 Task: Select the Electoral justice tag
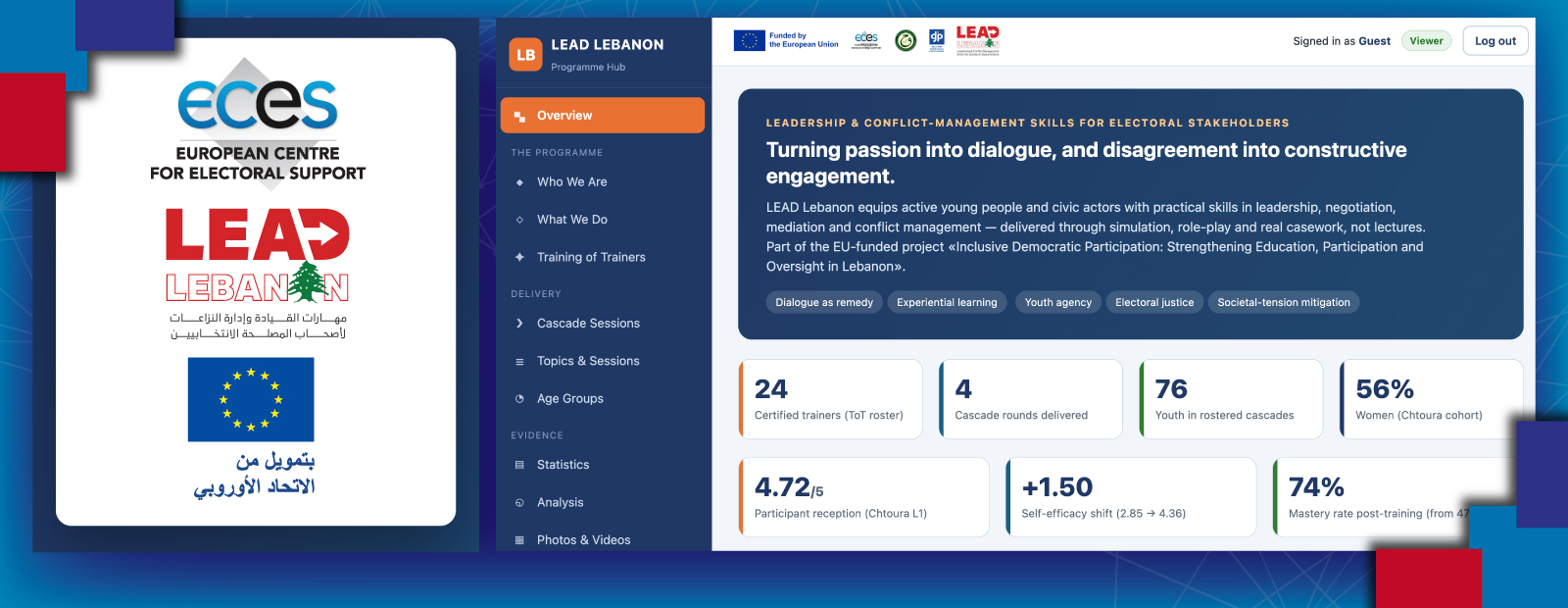click(1154, 302)
